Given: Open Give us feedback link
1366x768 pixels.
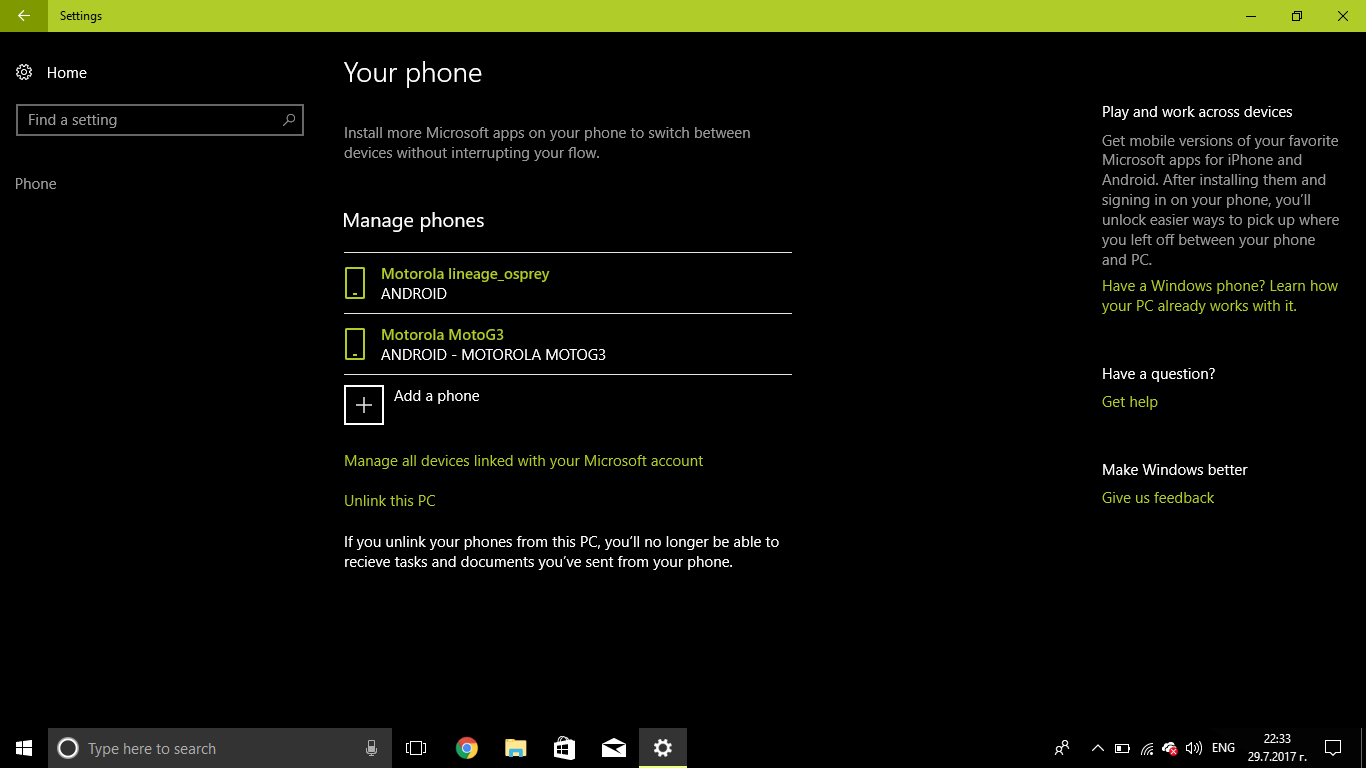Looking at the screenshot, I should 1158,498.
